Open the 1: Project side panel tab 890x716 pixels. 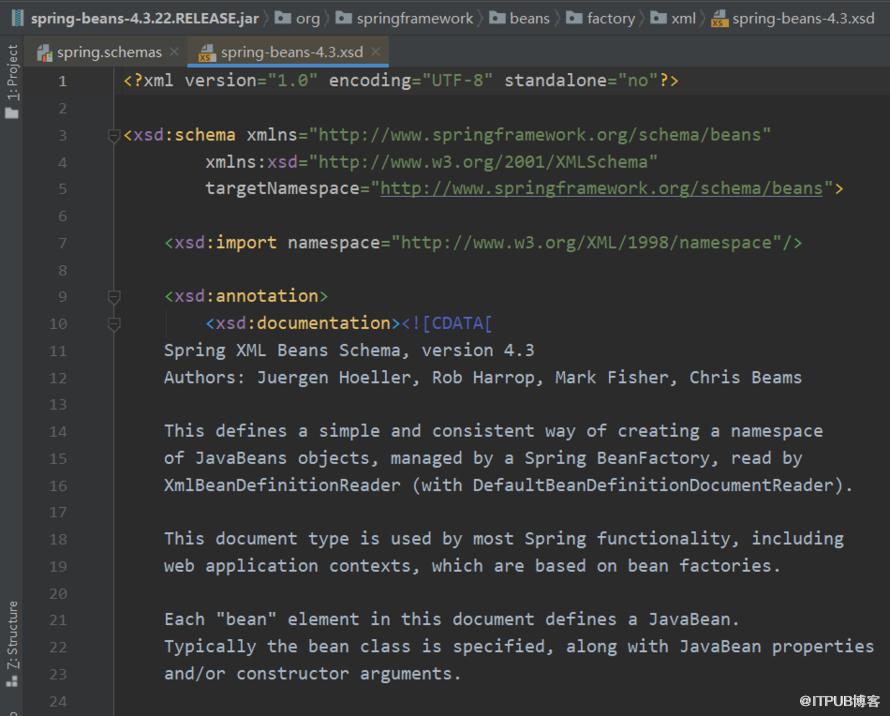click(x=12, y=73)
